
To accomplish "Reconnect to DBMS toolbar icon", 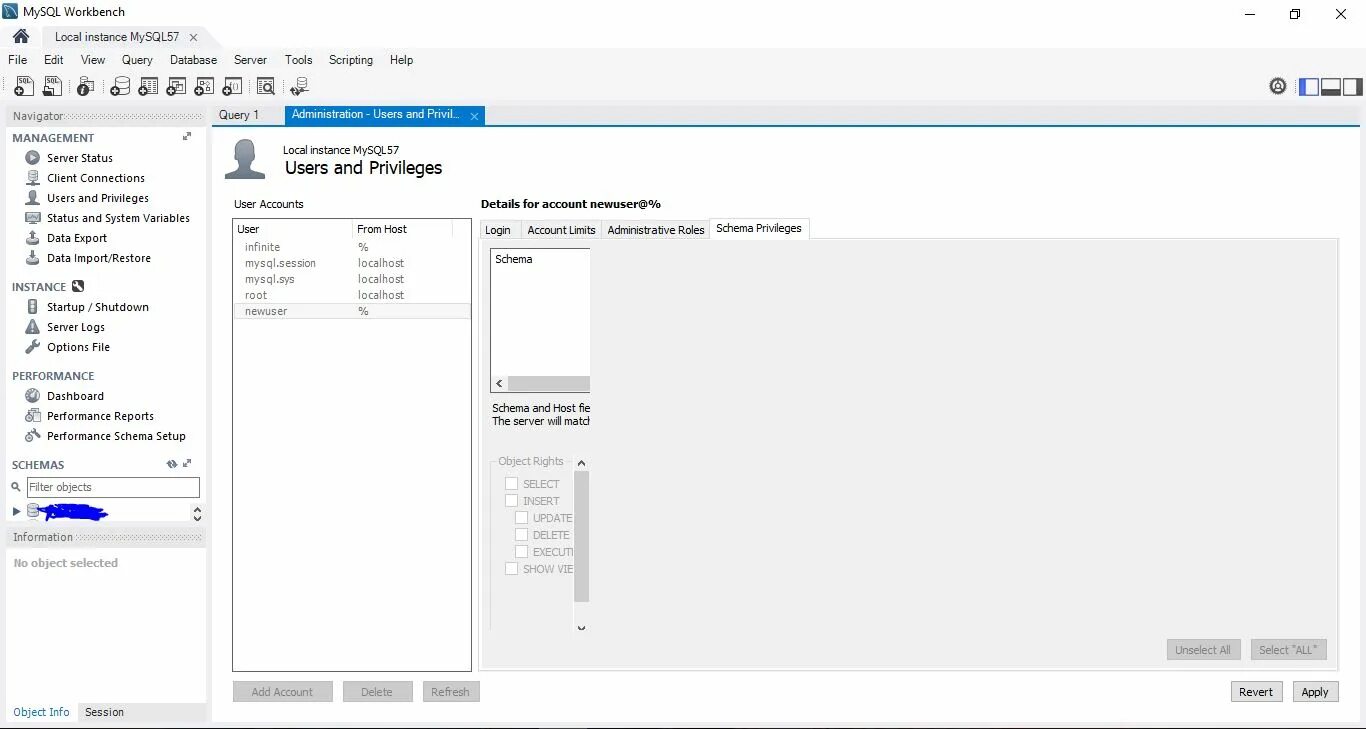I will [299, 87].
